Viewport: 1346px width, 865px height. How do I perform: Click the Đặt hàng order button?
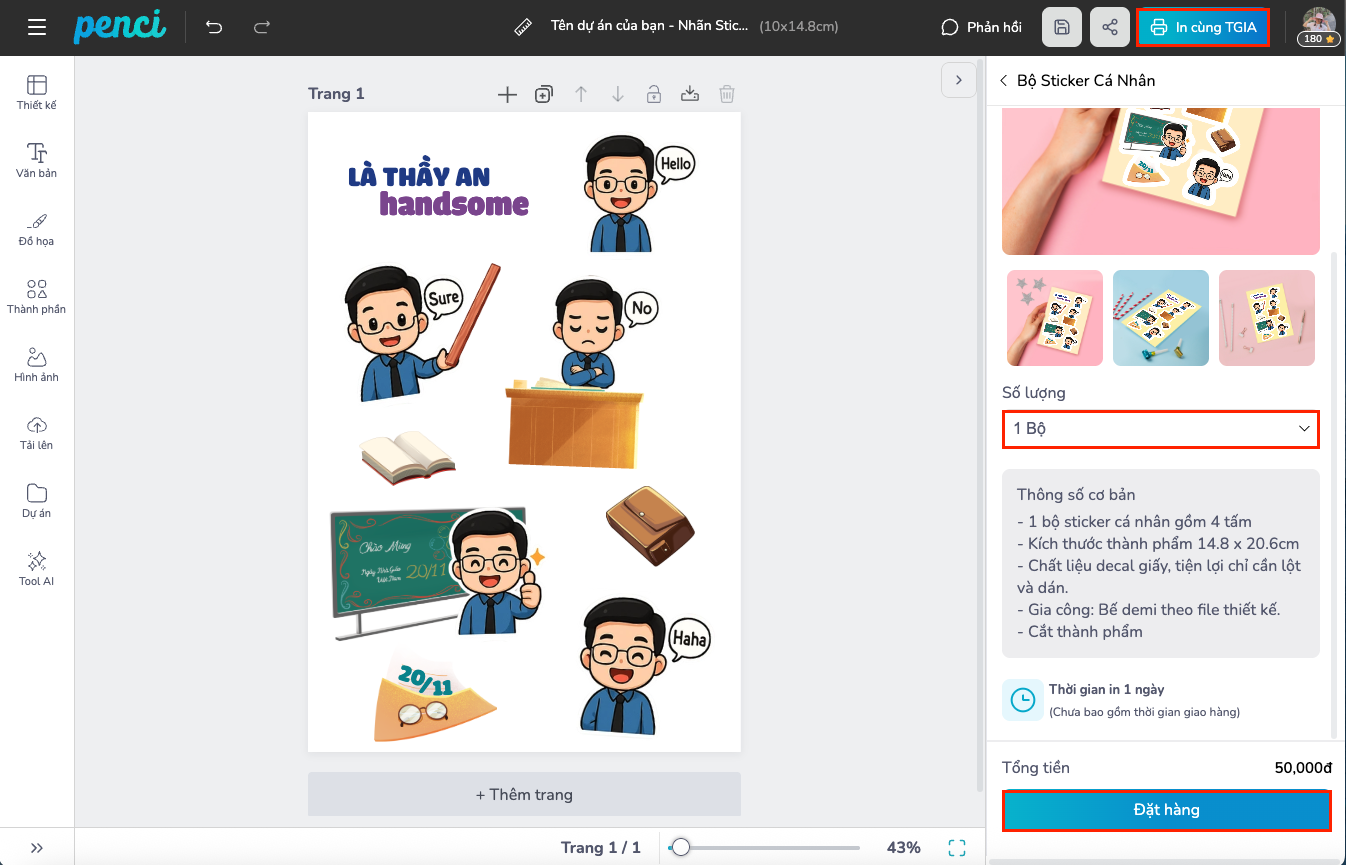[x=1166, y=810]
